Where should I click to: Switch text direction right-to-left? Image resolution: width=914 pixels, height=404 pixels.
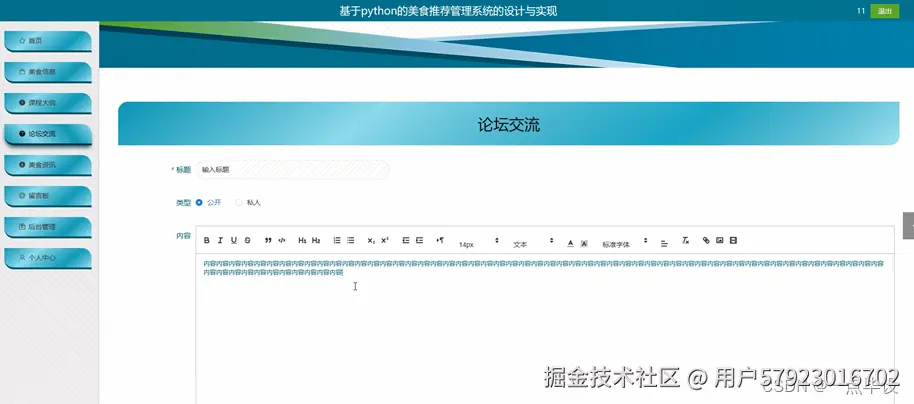(440, 240)
